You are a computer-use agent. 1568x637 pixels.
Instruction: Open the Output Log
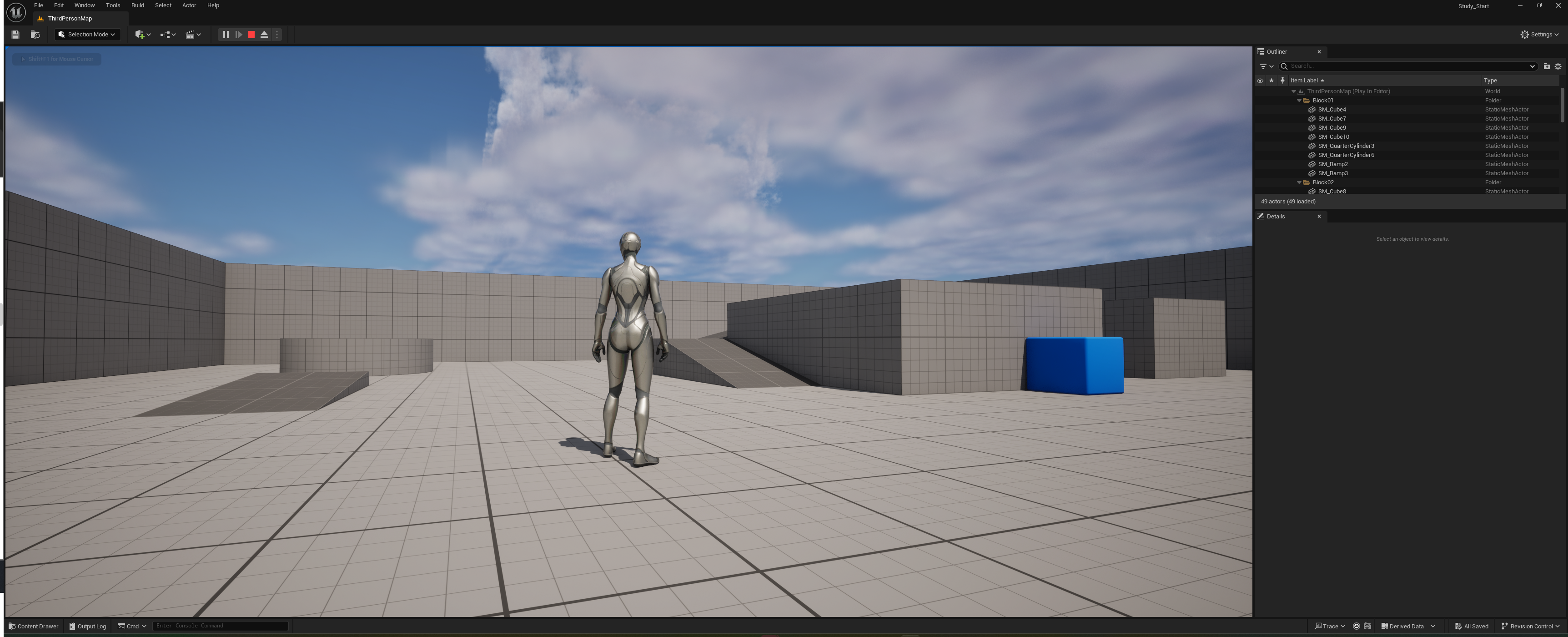pyautogui.click(x=88, y=626)
